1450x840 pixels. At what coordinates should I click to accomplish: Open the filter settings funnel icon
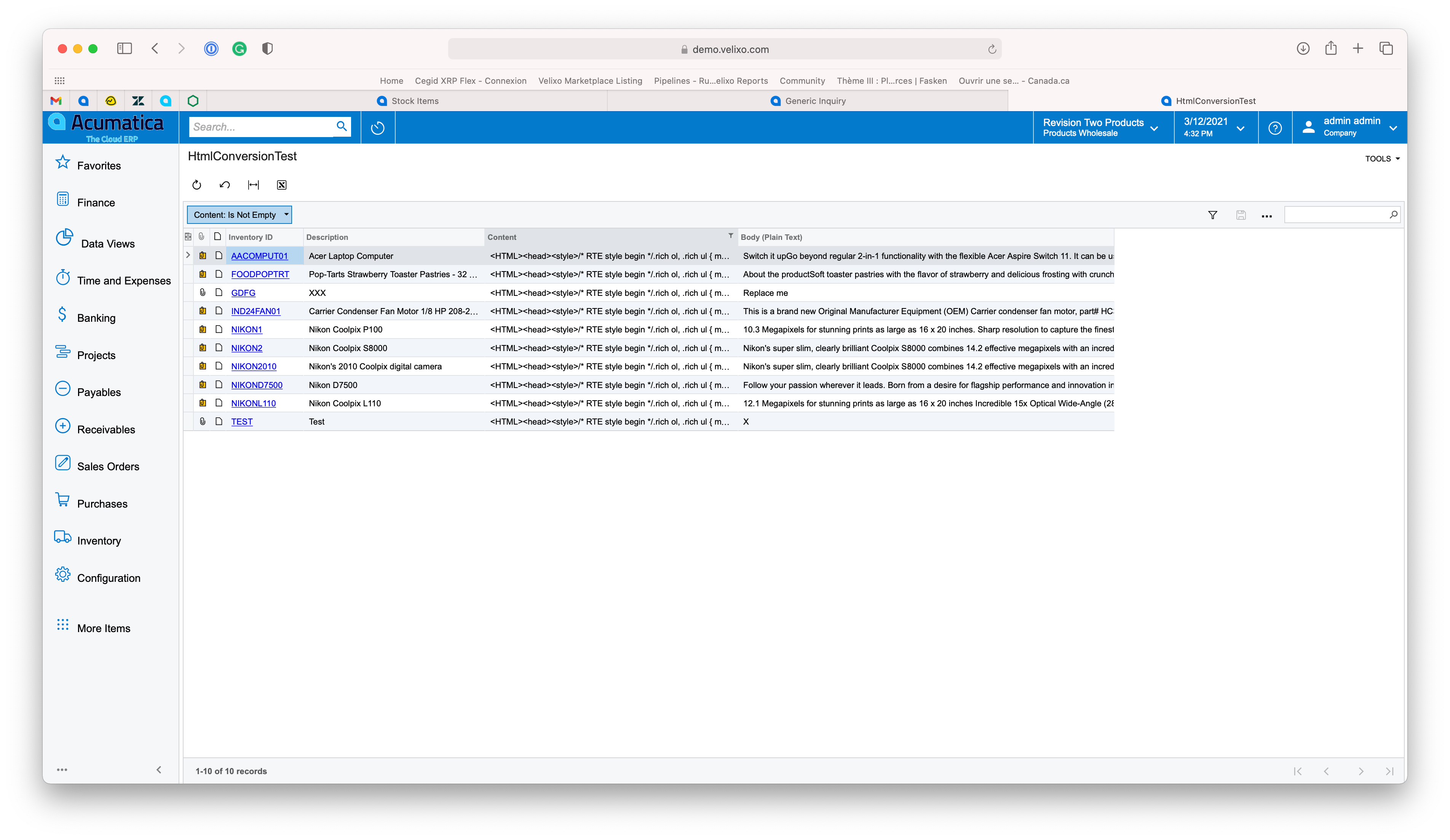point(1212,215)
